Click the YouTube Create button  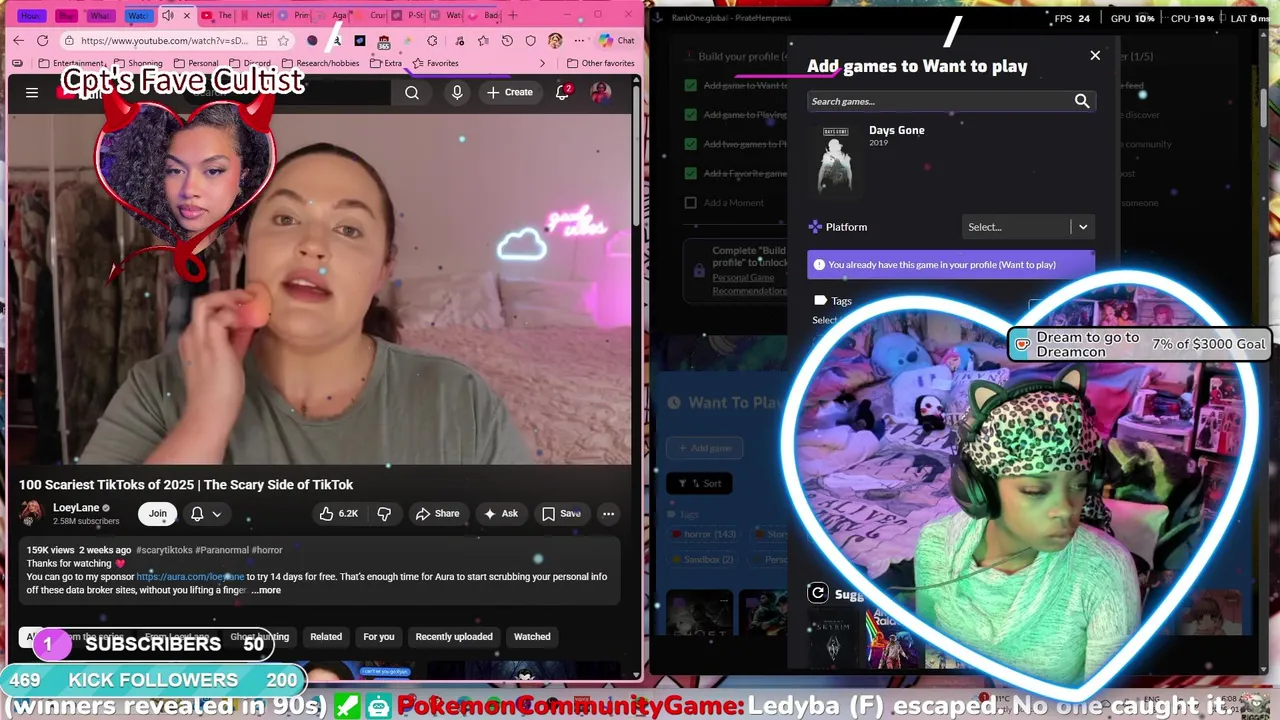pyautogui.click(x=510, y=92)
